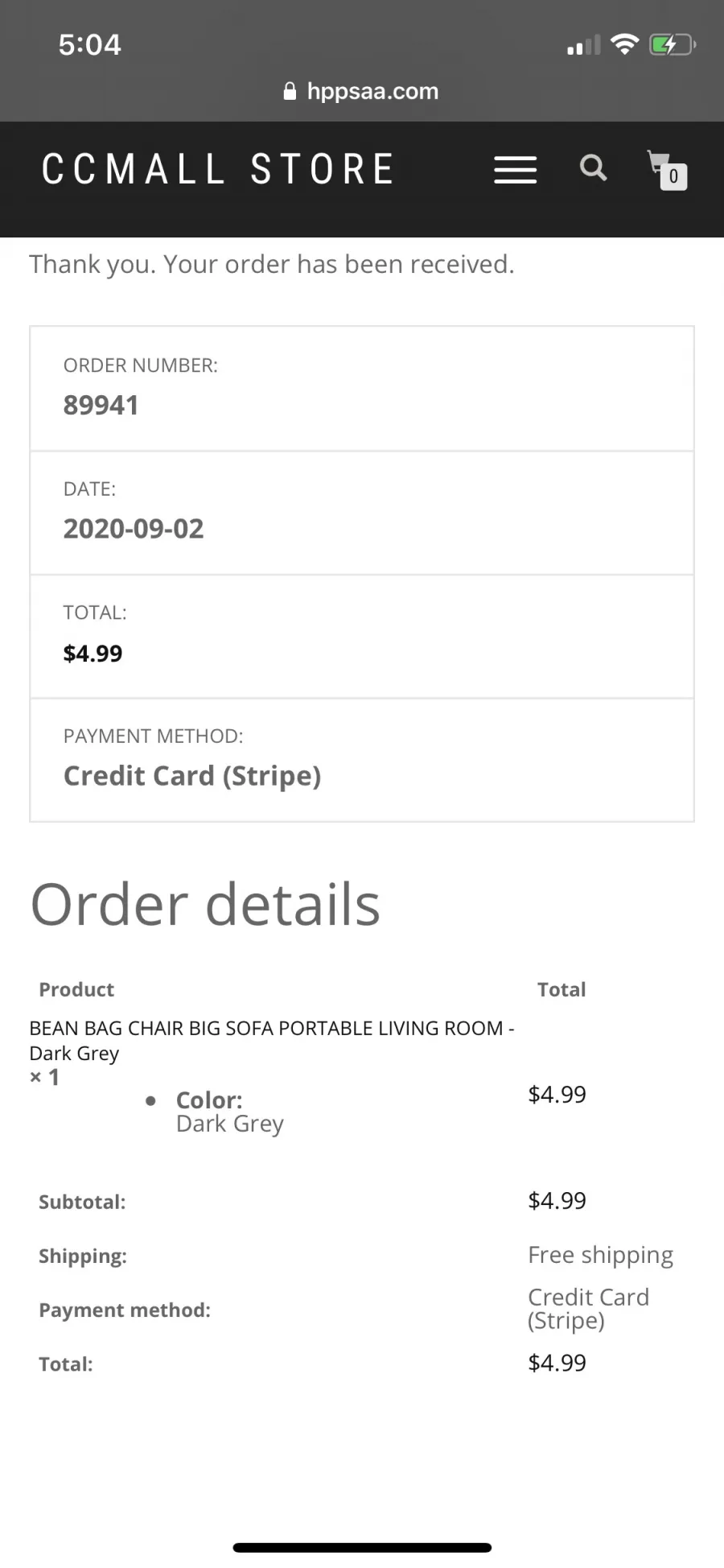
Task: Tap the home indicator bar at bottom
Action: [362, 1547]
